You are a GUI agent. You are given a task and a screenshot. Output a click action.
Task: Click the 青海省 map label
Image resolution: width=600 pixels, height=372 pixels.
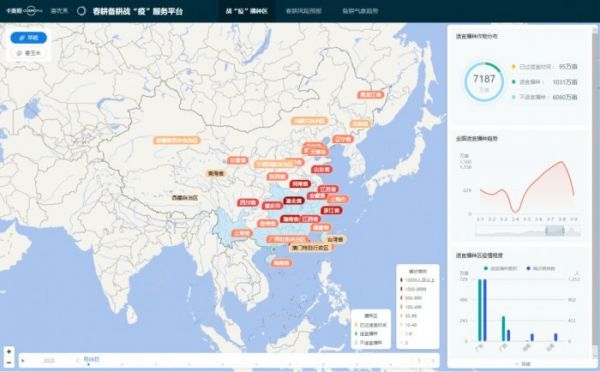[x=216, y=174]
